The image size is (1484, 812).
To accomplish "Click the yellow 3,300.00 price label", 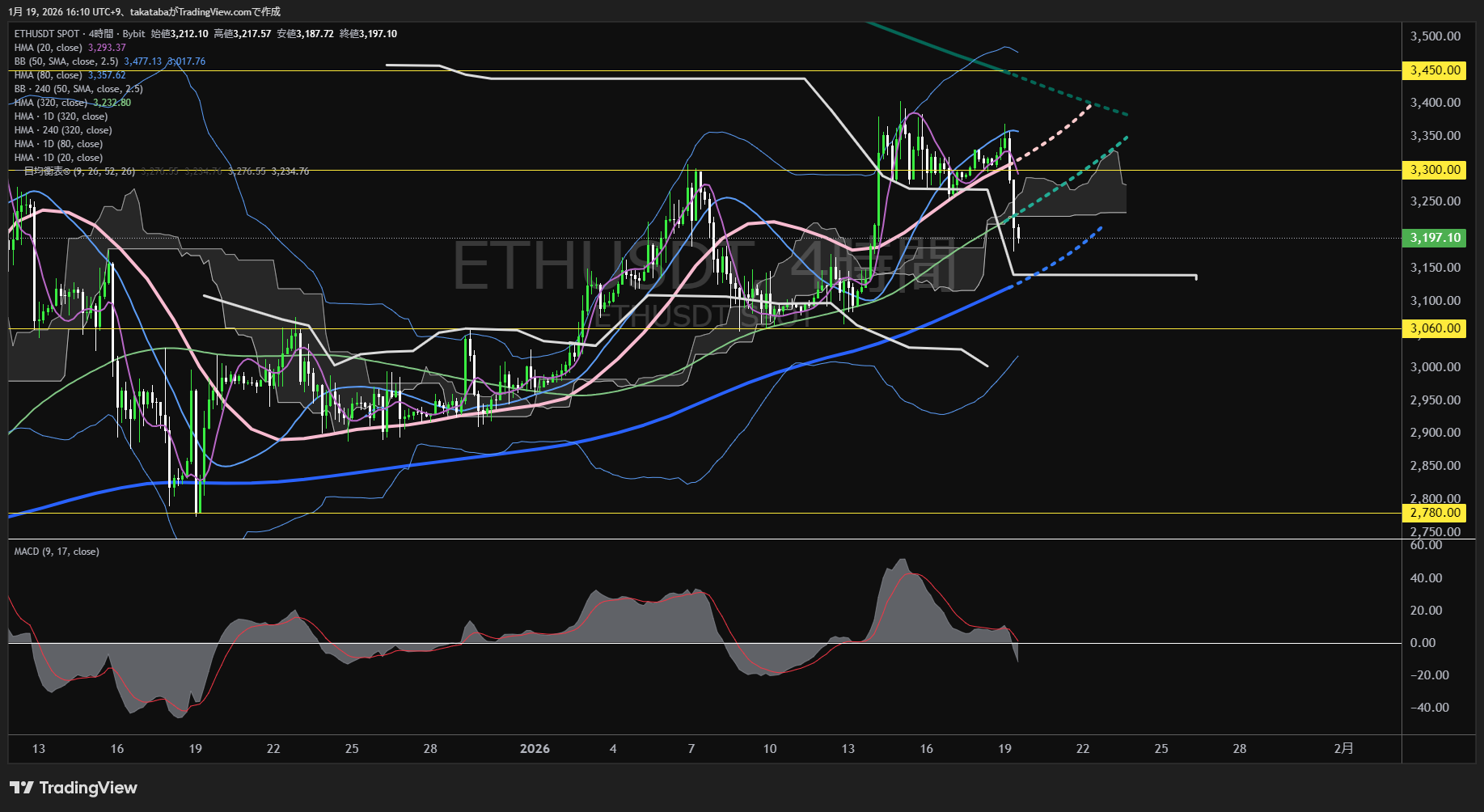I will click(1435, 170).
